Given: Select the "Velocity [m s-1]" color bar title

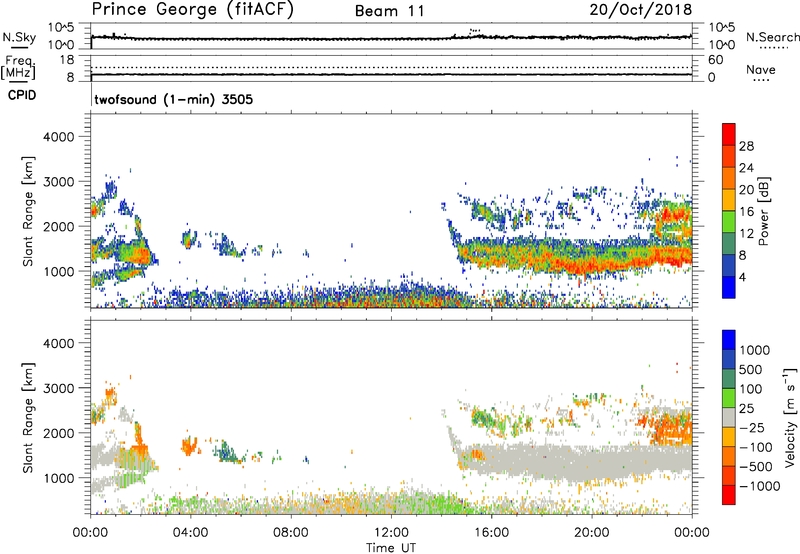Looking at the screenshot, I should click(x=790, y=418).
